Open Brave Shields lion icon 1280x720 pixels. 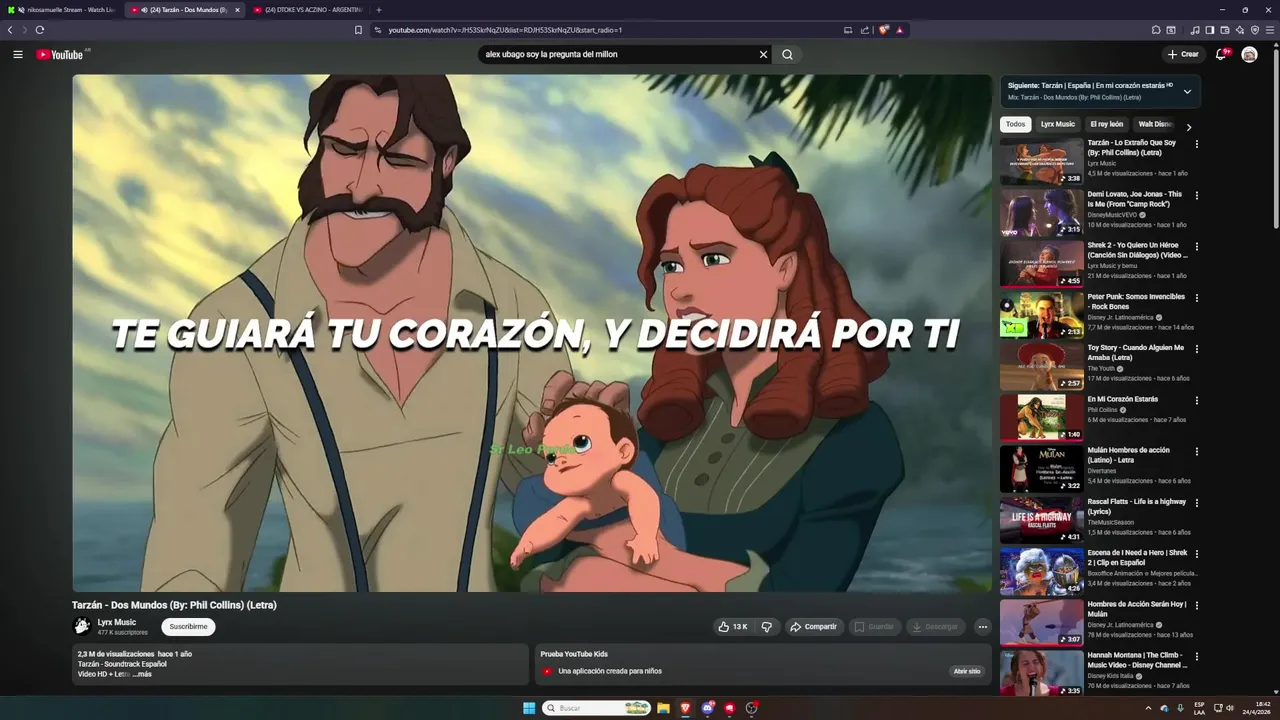(x=884, y=30)
